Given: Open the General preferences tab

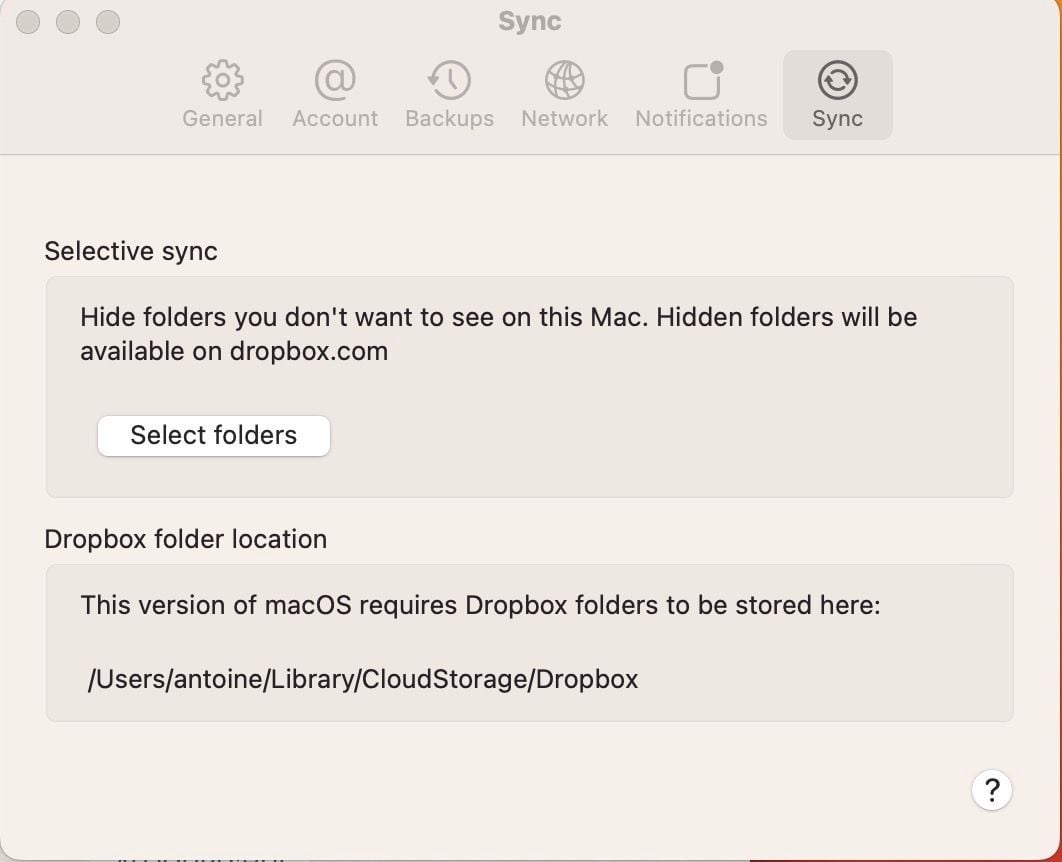Looking at the screenshot, I should [222, 95].
